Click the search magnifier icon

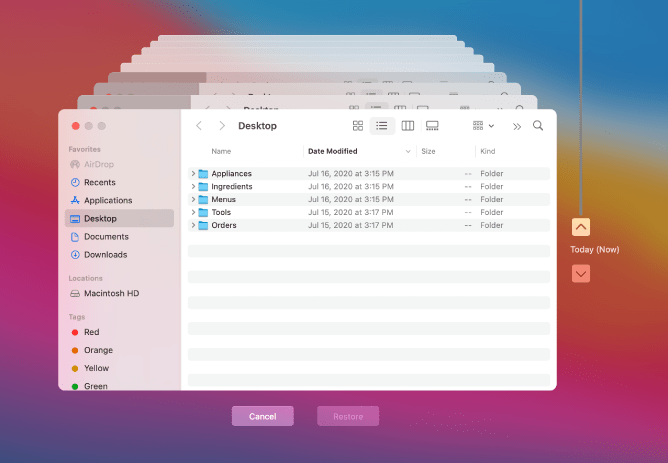[538, 126]
